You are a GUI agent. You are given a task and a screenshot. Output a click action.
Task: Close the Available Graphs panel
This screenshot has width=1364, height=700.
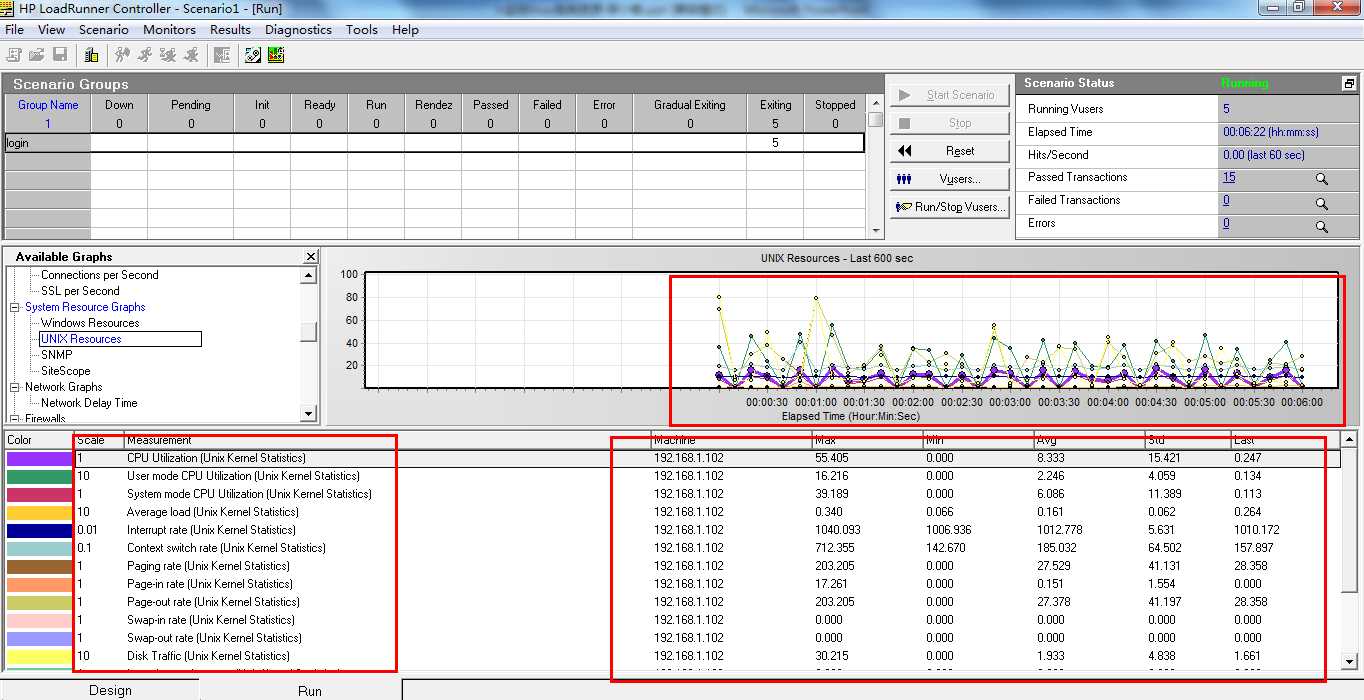(x=310, y=257)
